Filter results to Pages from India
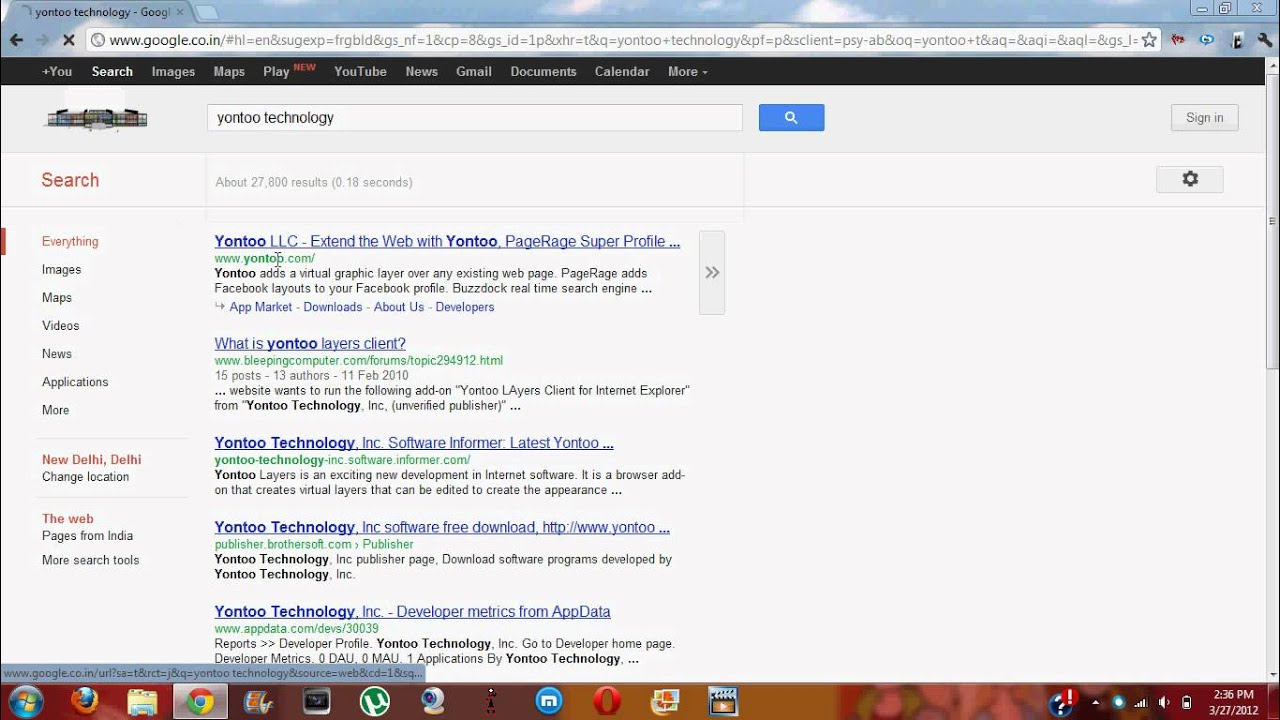This screenshot has height=720, width=1280. coord(87,536)
